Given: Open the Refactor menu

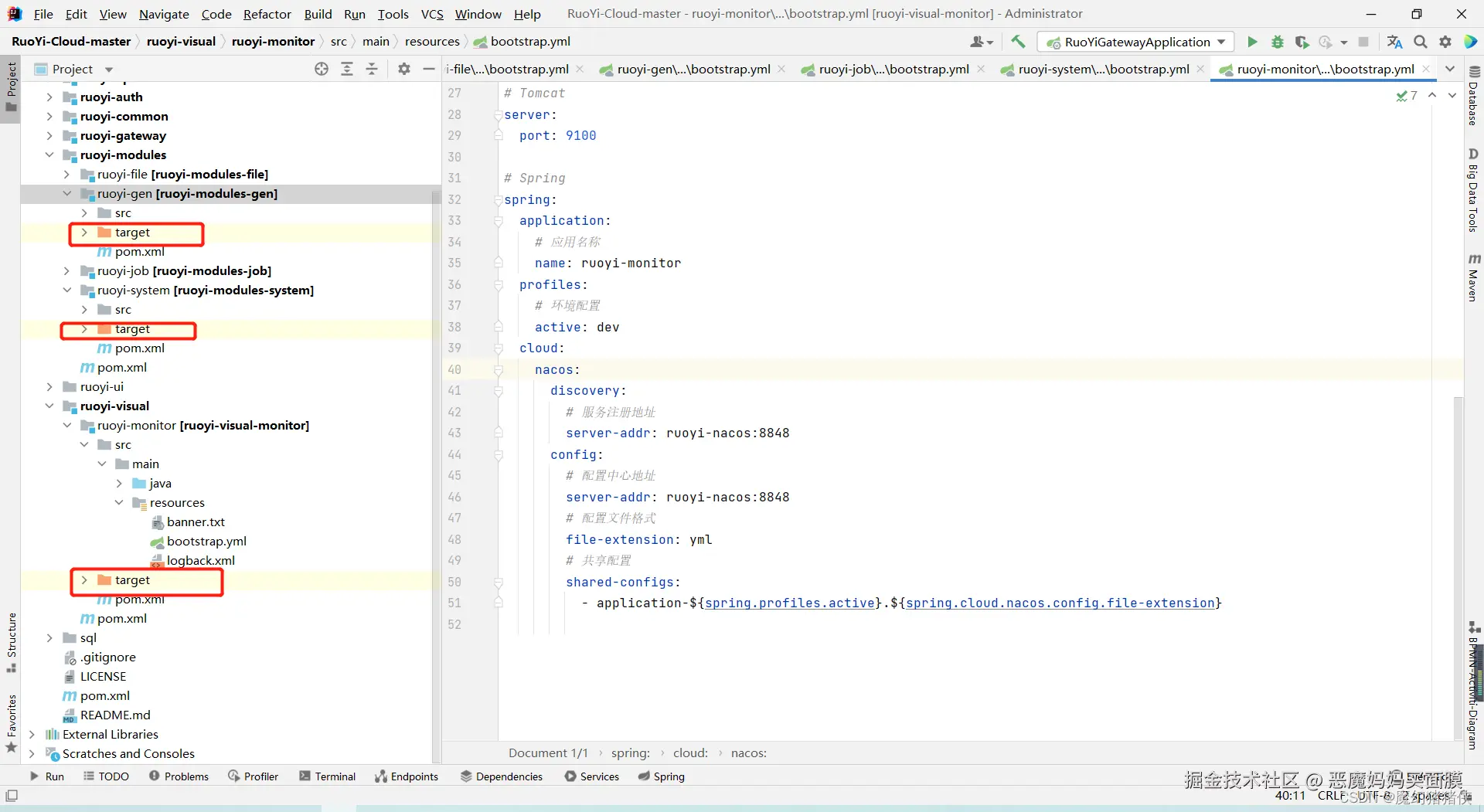Looking at the screenshot, I should pos(267,14).
